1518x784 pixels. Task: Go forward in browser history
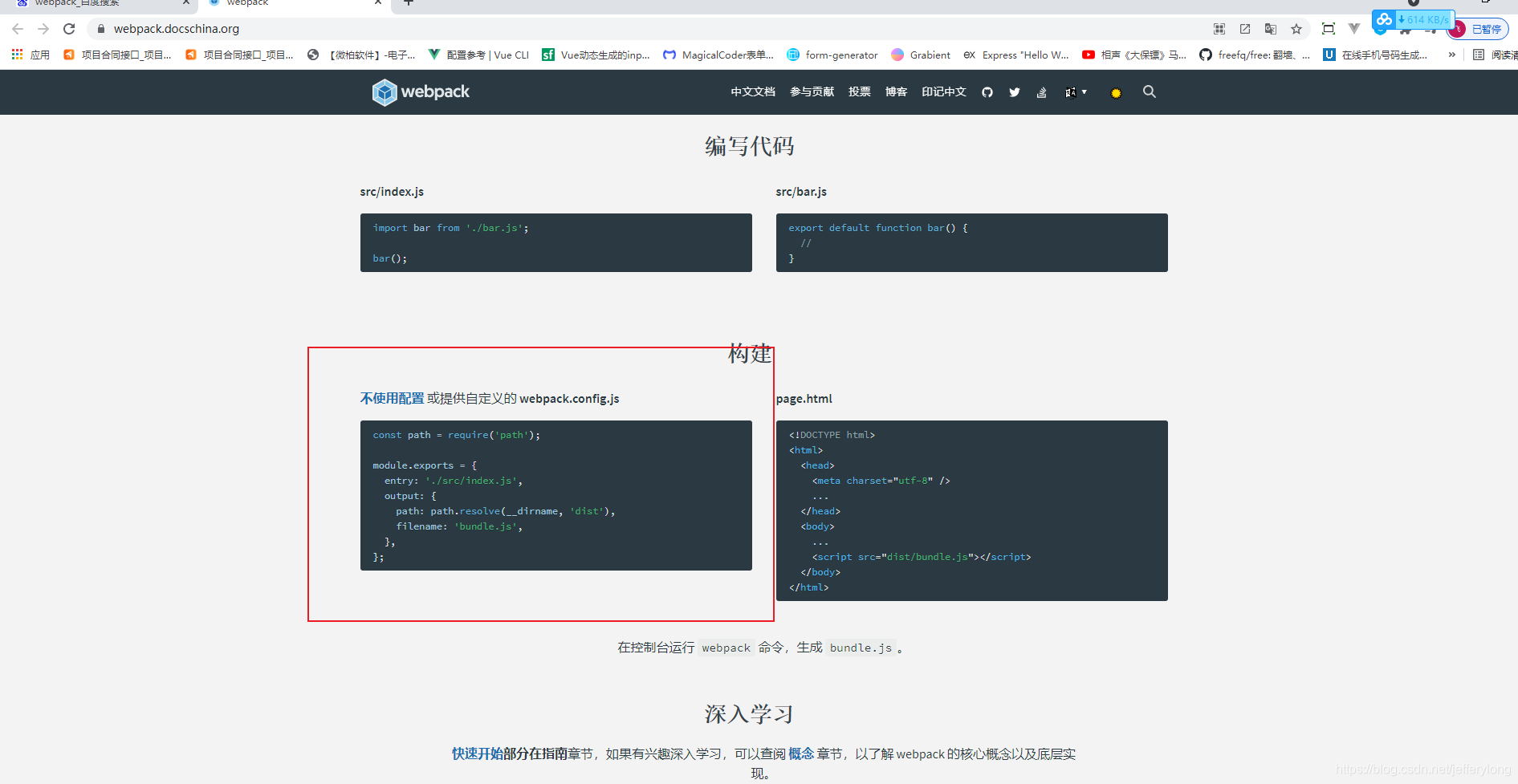[x=43, y=29]
